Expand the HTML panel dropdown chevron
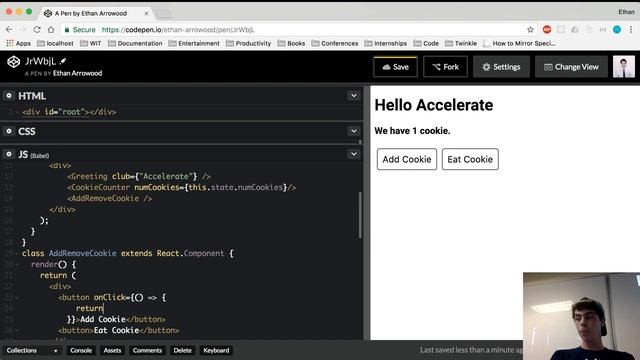Screen dimensions: 640x360 [x=353, y=96]
